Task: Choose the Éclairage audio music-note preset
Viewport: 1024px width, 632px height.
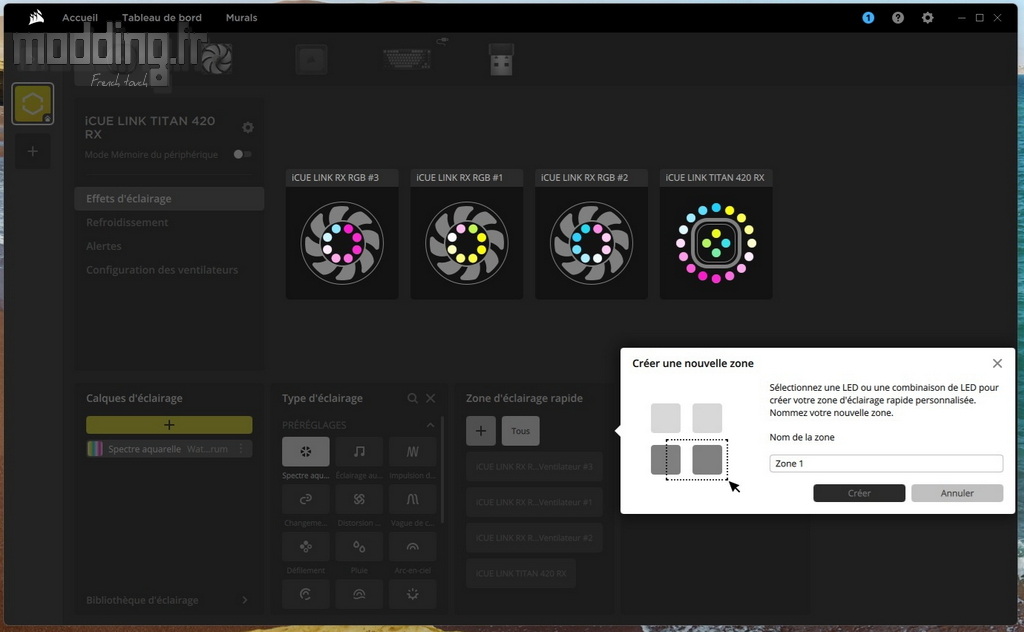Action: [359, 452]
